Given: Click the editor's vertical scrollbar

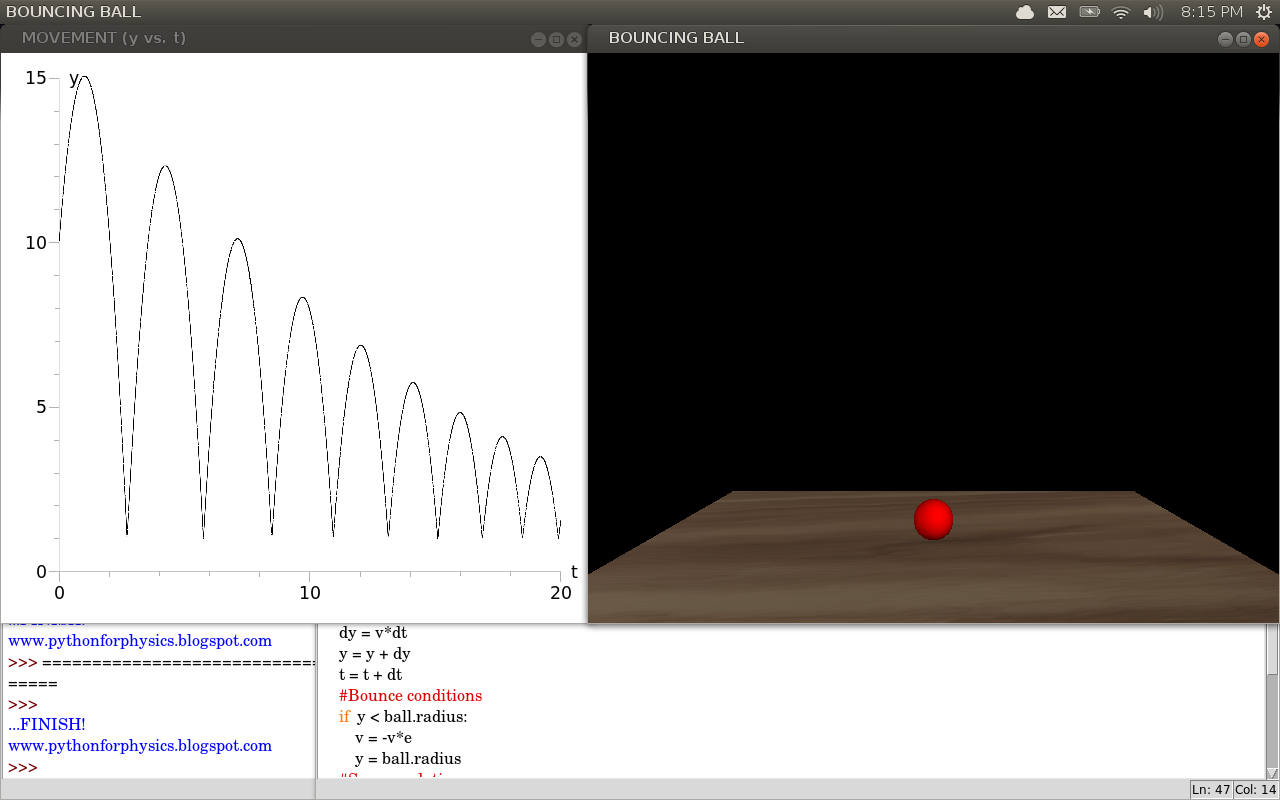Looking at the screenshot, I should pos(1273,700).
